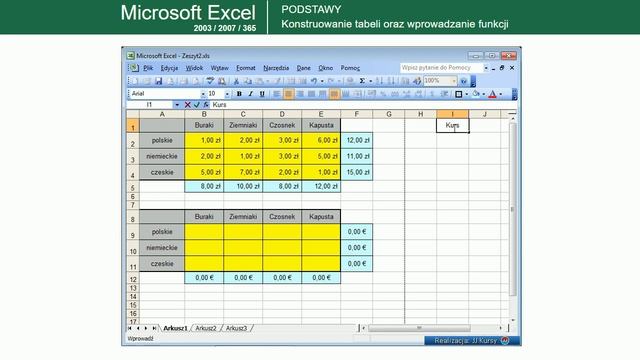Click the Increase Indent icon
This screenshot has height=360, width=640.
click(444, 94)
